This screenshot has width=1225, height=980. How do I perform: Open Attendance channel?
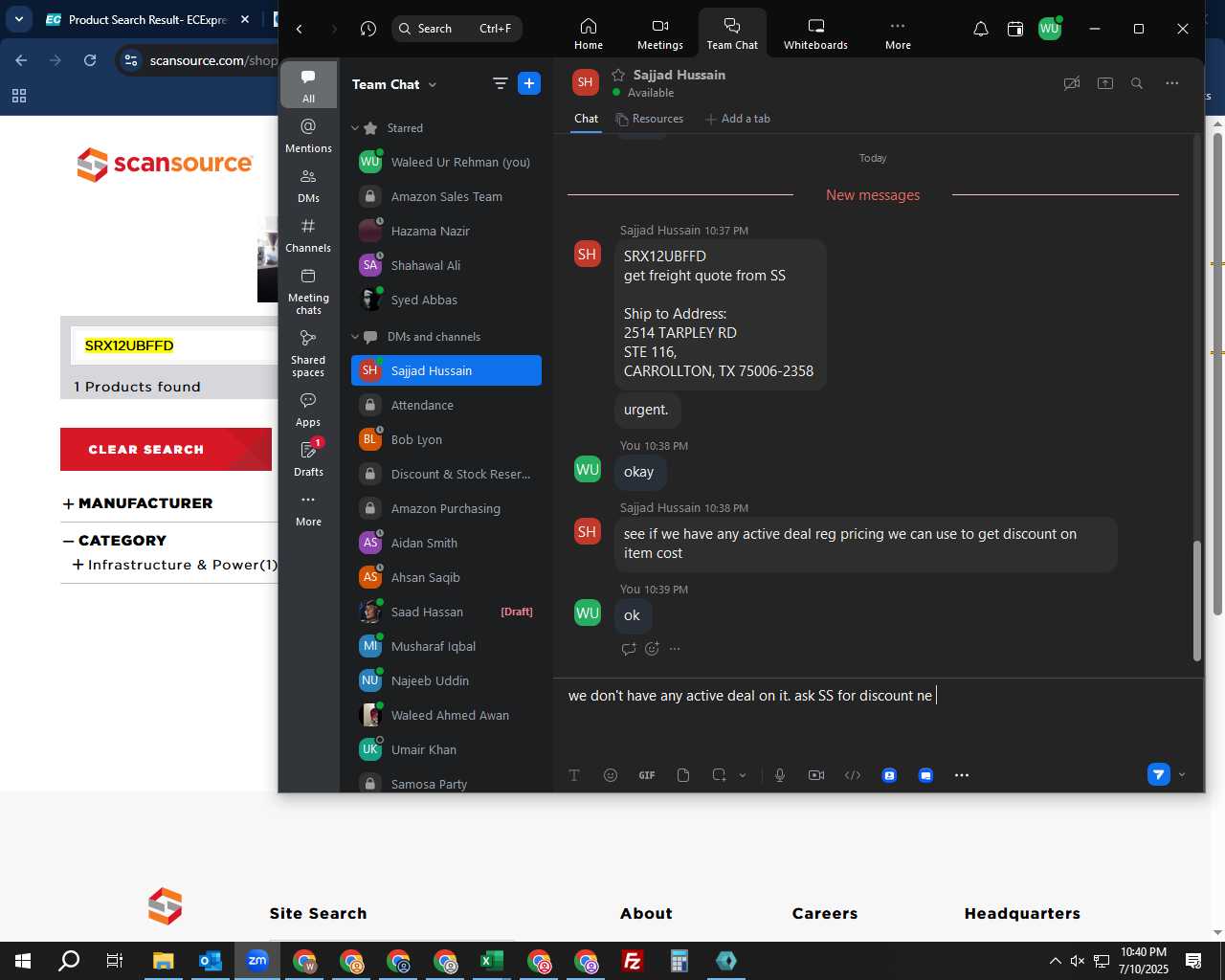point(446,405)
